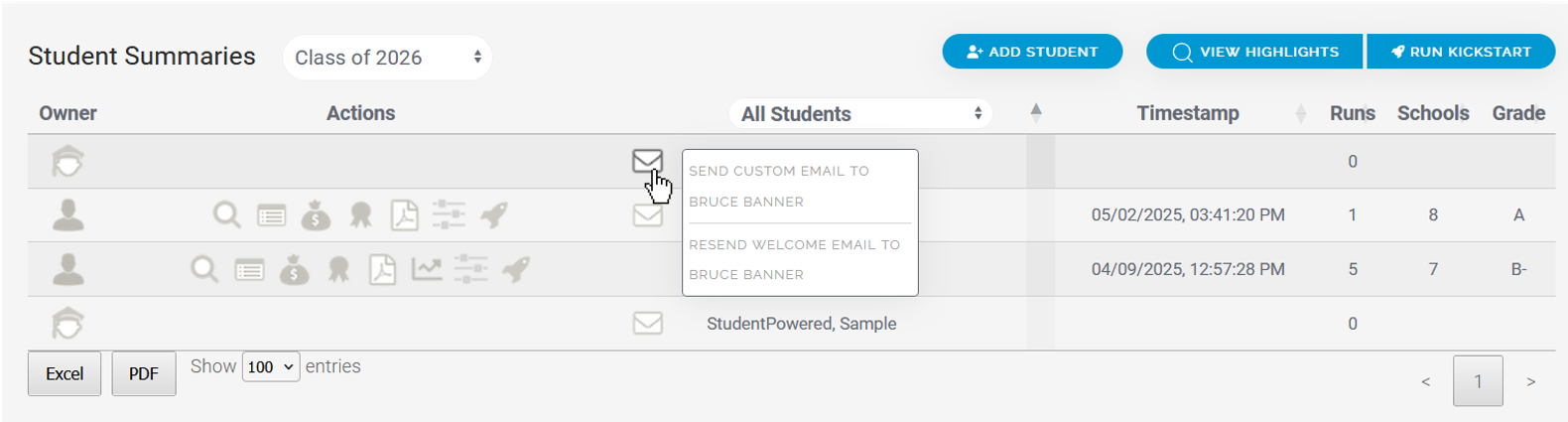Image resolution: width=1568 pixels, height=422 pixels.
Task: Click the graduate owner icon in the first row
Action: [67, 161]
